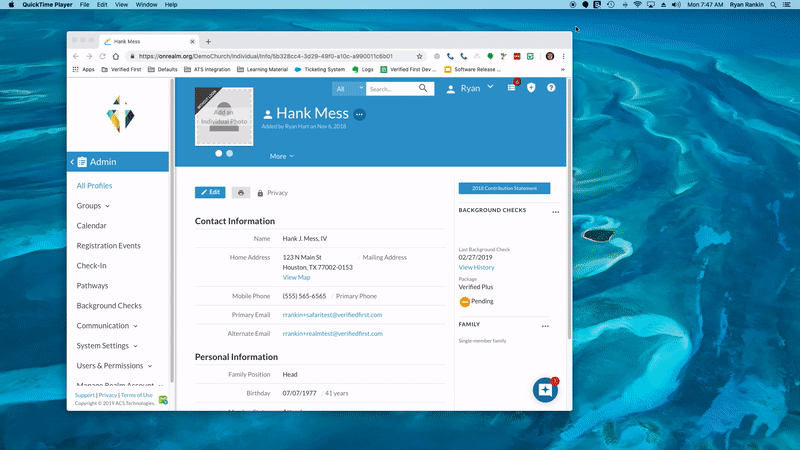Open the ellipsis menu beside Hank Mess
The height and width of the screenshot is (450, 800).
click(359, 115)
